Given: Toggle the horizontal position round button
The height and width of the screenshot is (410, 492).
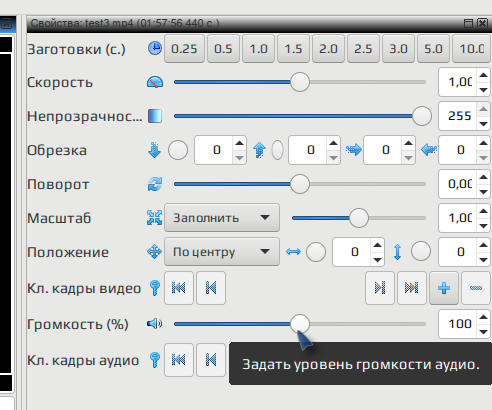Looking at the screenshot, I should click(x=316, y=252).
